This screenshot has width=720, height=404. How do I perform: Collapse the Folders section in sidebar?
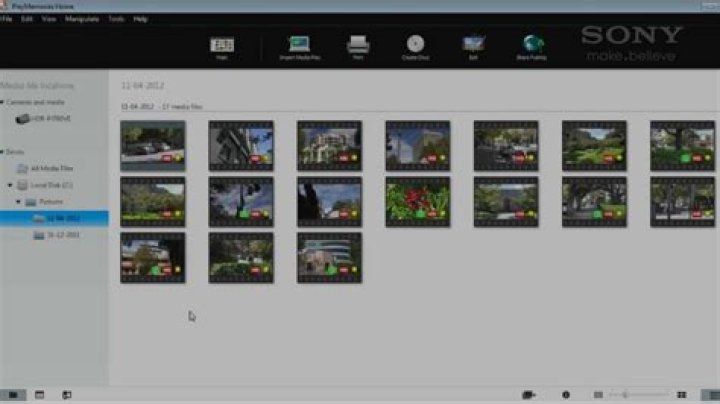(x=2, y=152)
